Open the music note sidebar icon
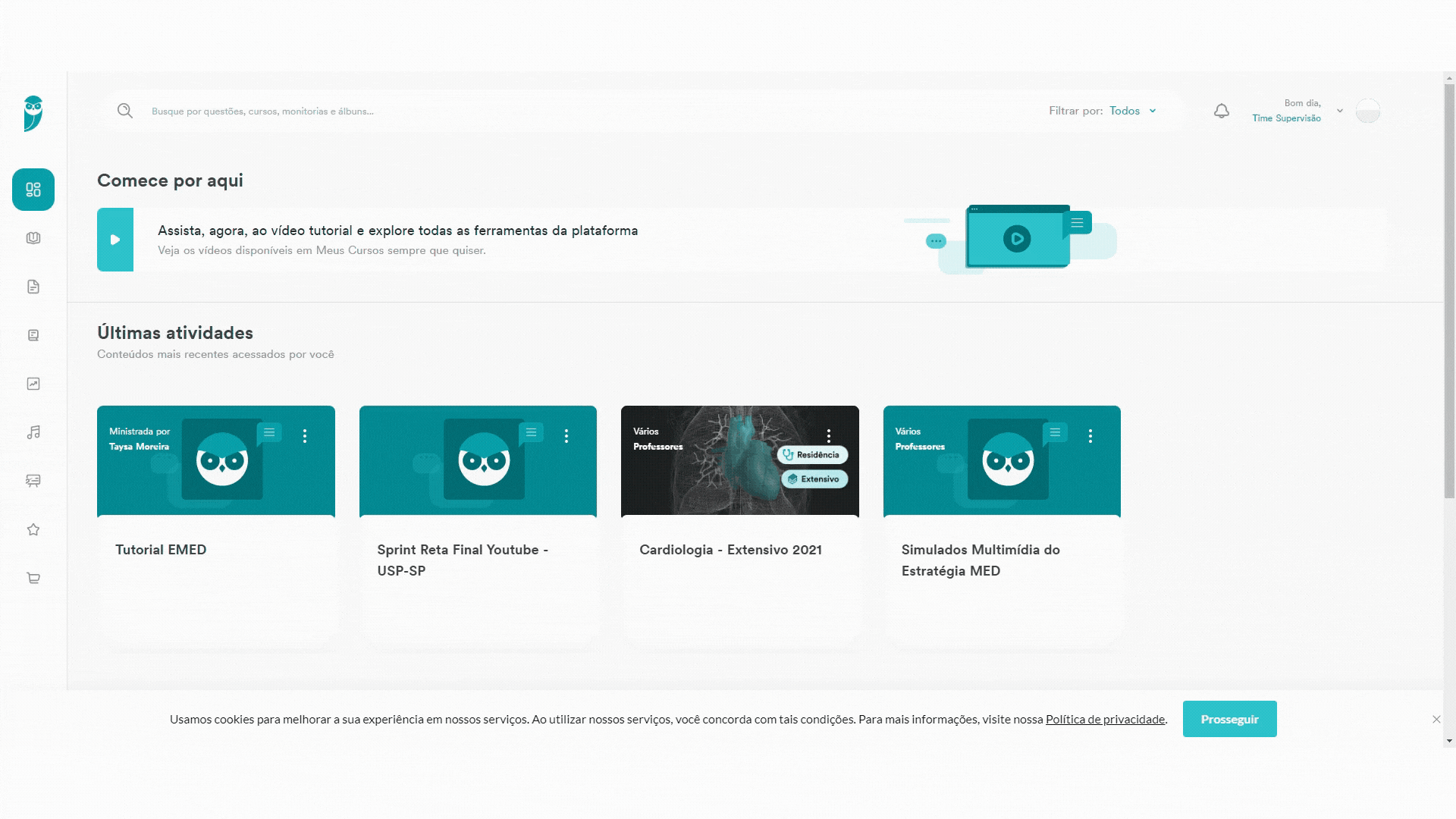Screen dimensions: 1456x819 pos(33,432)
